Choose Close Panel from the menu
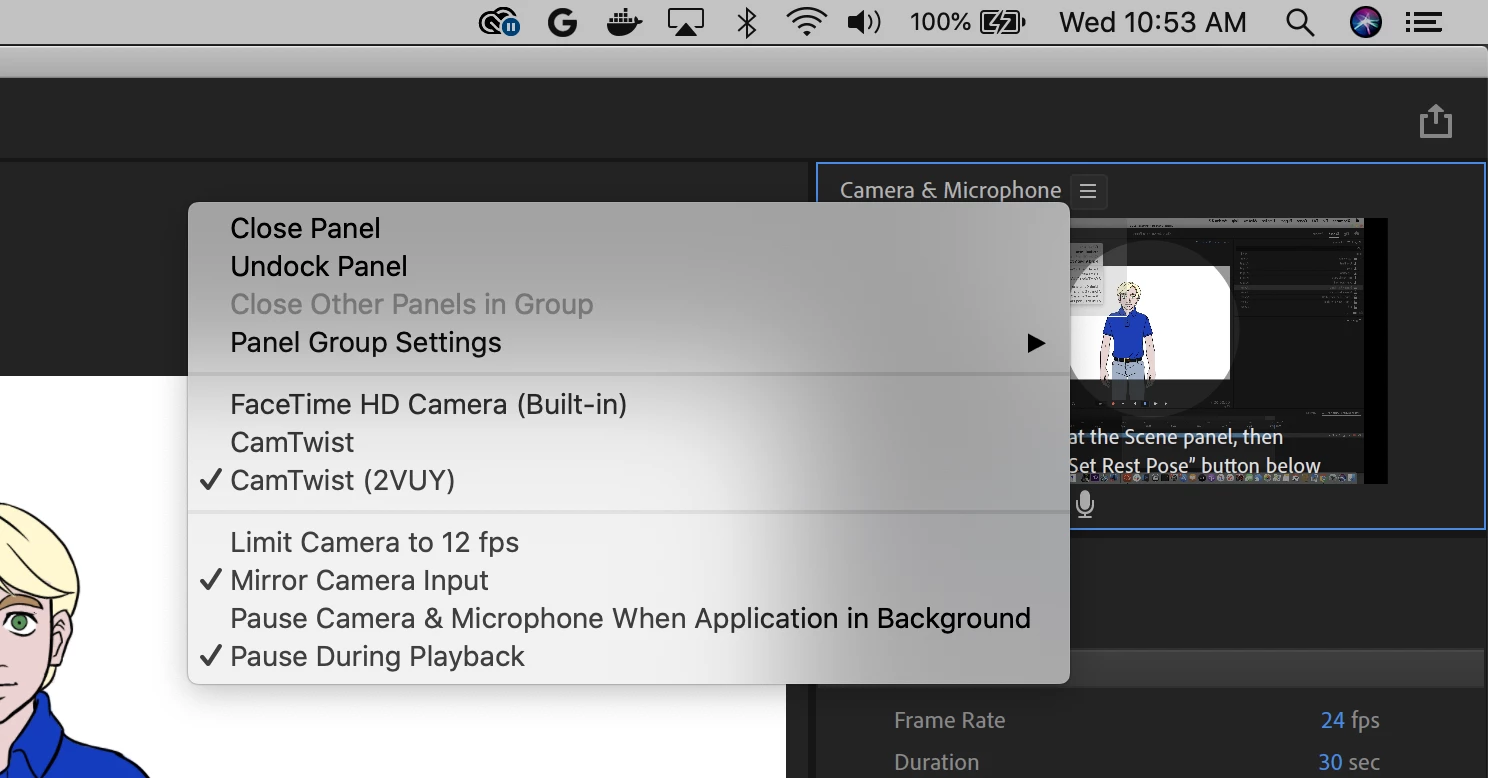 click(629, 228)
